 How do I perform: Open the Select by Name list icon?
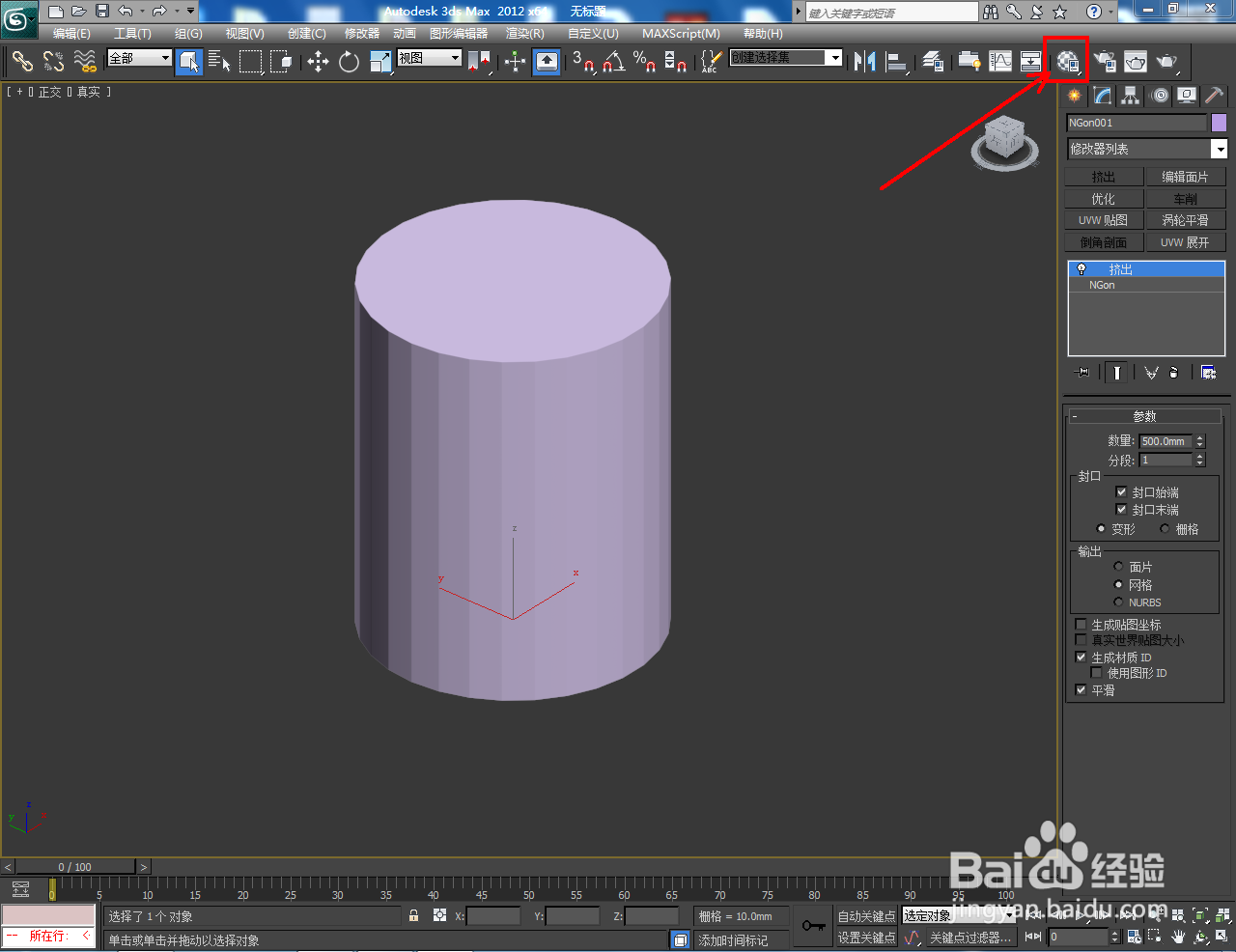[x=219, y=62]
